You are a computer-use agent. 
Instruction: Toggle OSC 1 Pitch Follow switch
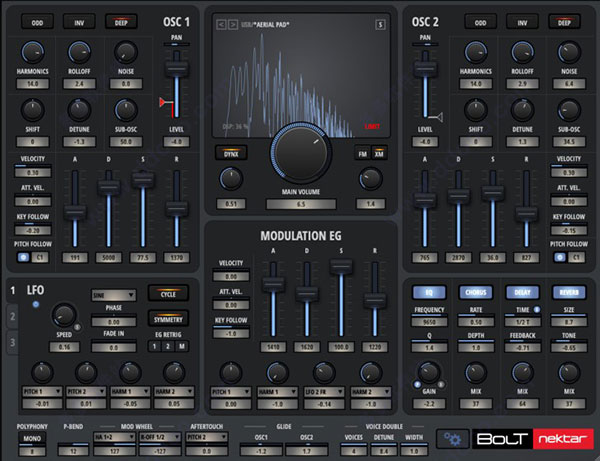click(x=23, y=257)
